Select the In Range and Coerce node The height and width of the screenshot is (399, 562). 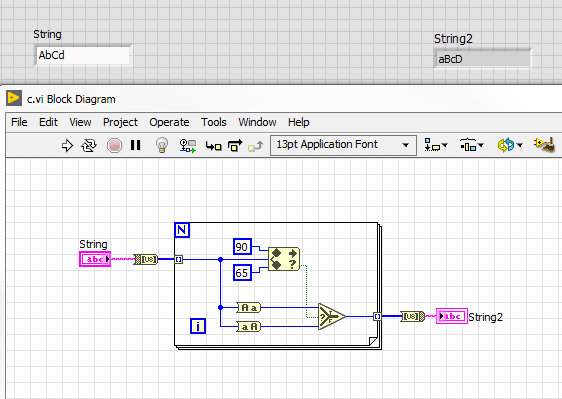[284, 259]
